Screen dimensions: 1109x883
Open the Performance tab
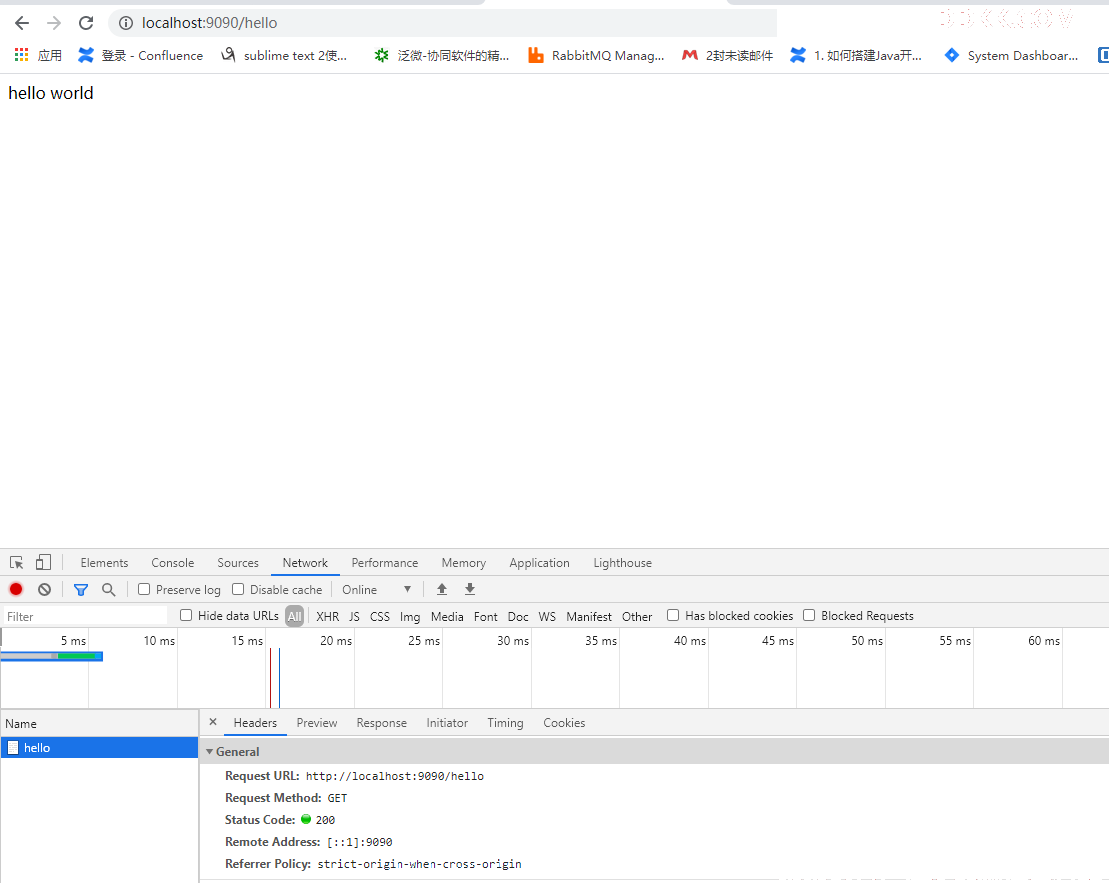[385, 562]
